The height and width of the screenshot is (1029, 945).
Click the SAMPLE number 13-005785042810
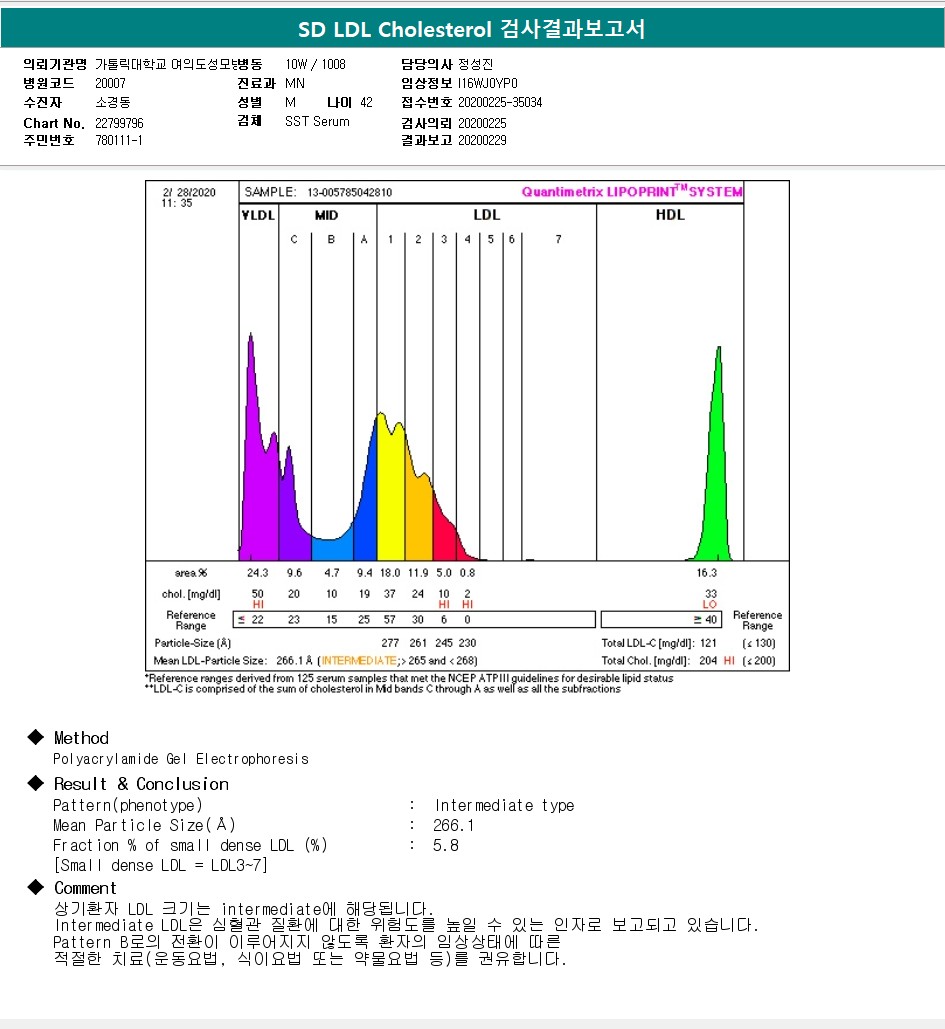tap(349, 192)
